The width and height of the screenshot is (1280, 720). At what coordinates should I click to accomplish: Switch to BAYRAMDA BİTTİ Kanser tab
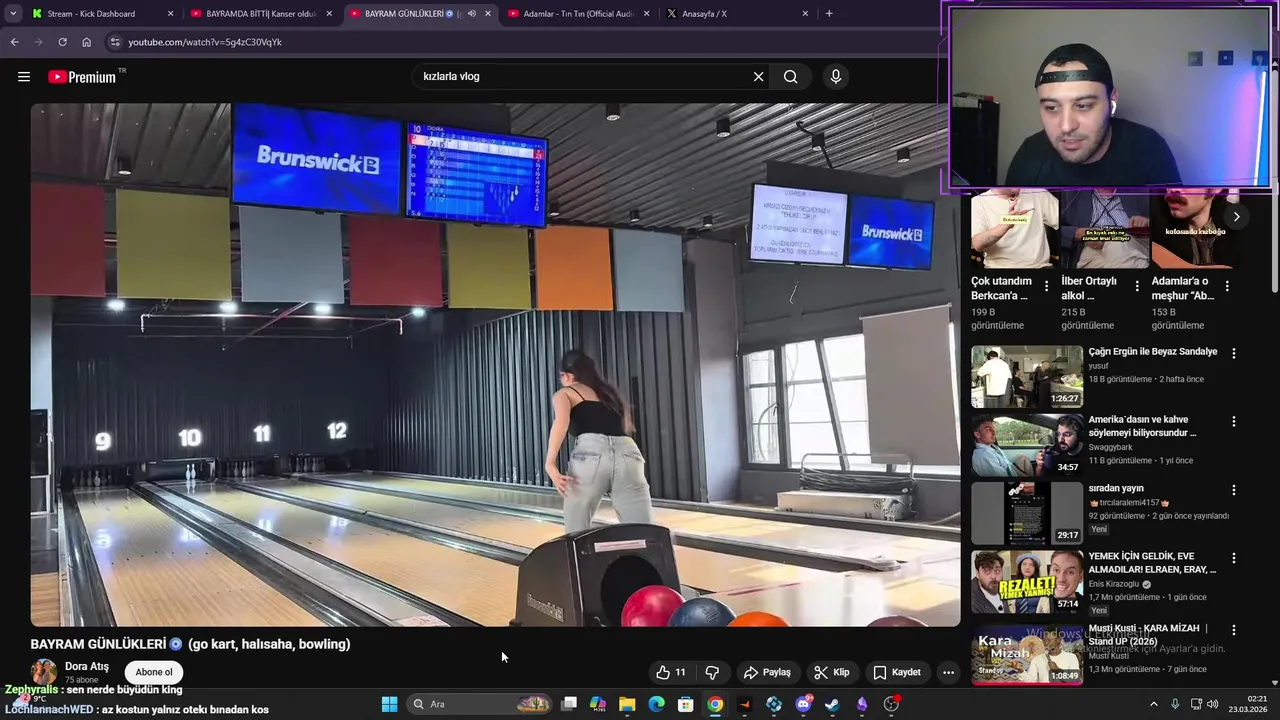click(261, 14)
